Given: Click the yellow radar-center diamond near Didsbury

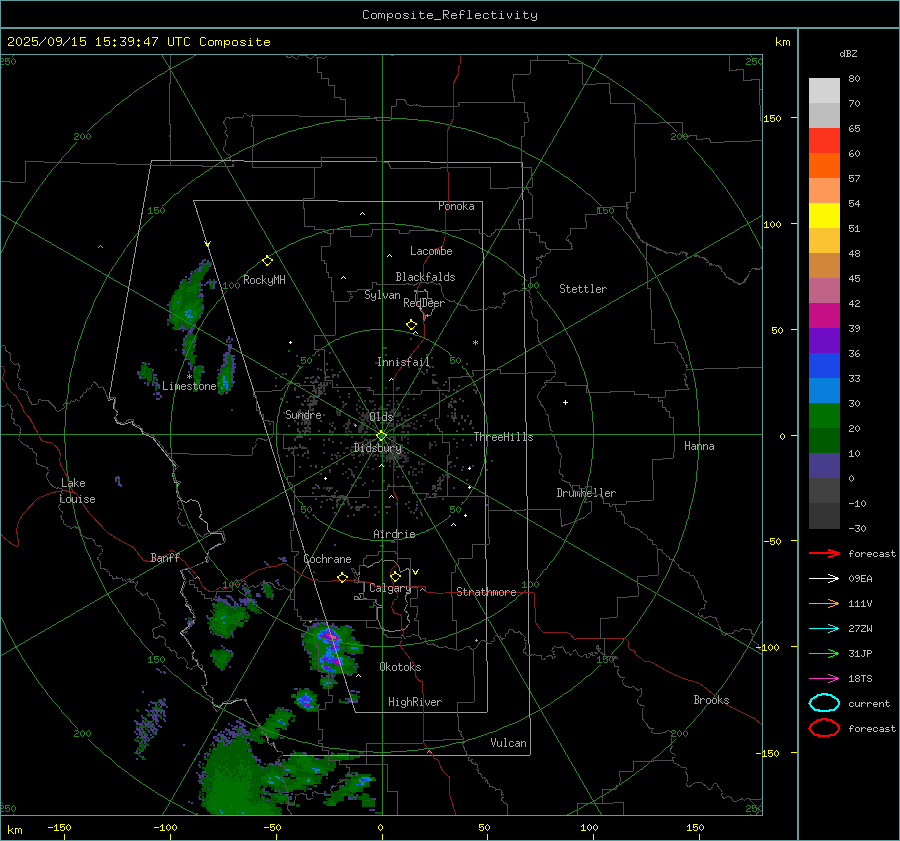Looking at the screenshot, I should 381,436.
